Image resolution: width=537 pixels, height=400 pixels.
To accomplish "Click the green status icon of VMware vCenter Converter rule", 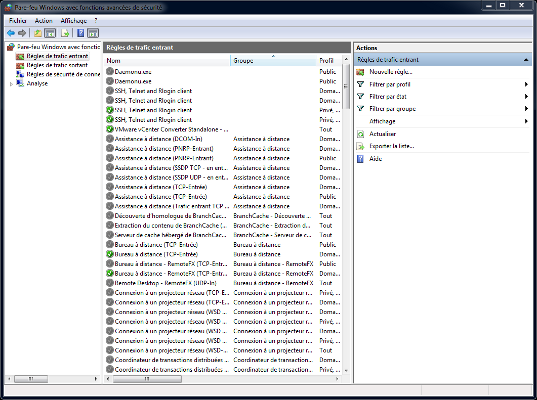I will 110,129.
